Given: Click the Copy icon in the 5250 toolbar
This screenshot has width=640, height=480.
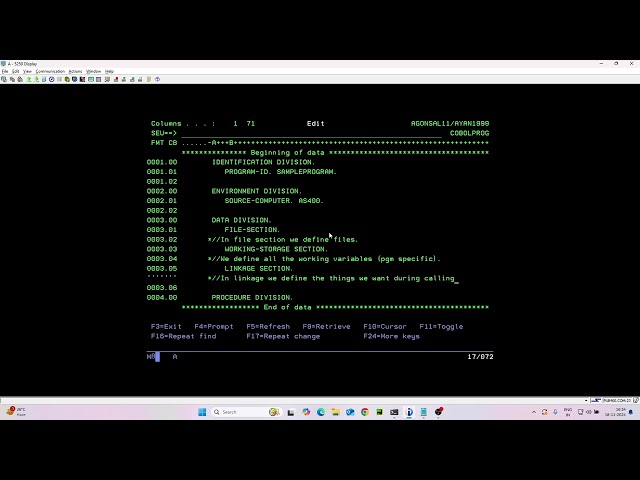Looking at the screenshot, I should (x=12, y=79).
